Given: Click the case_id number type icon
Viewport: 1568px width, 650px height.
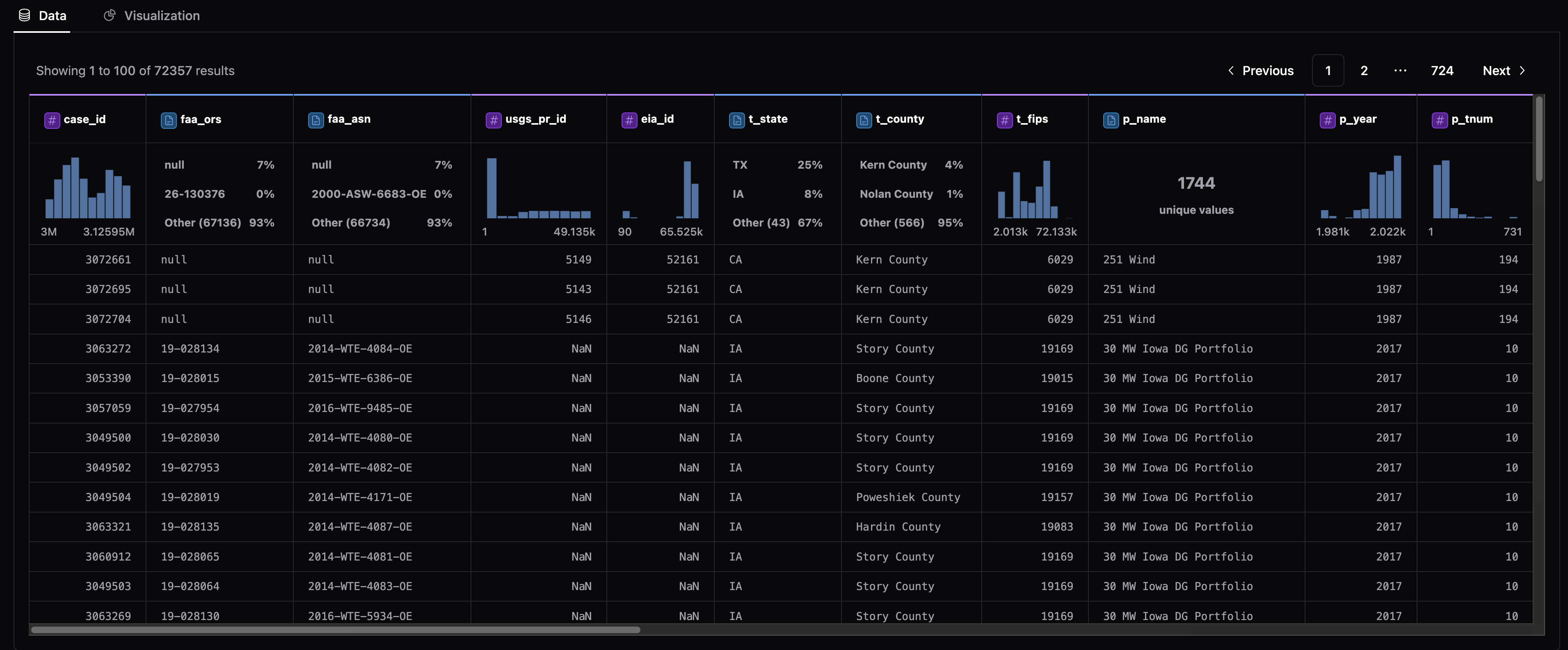Looking at the screenshot, I should tap(52, 120).
